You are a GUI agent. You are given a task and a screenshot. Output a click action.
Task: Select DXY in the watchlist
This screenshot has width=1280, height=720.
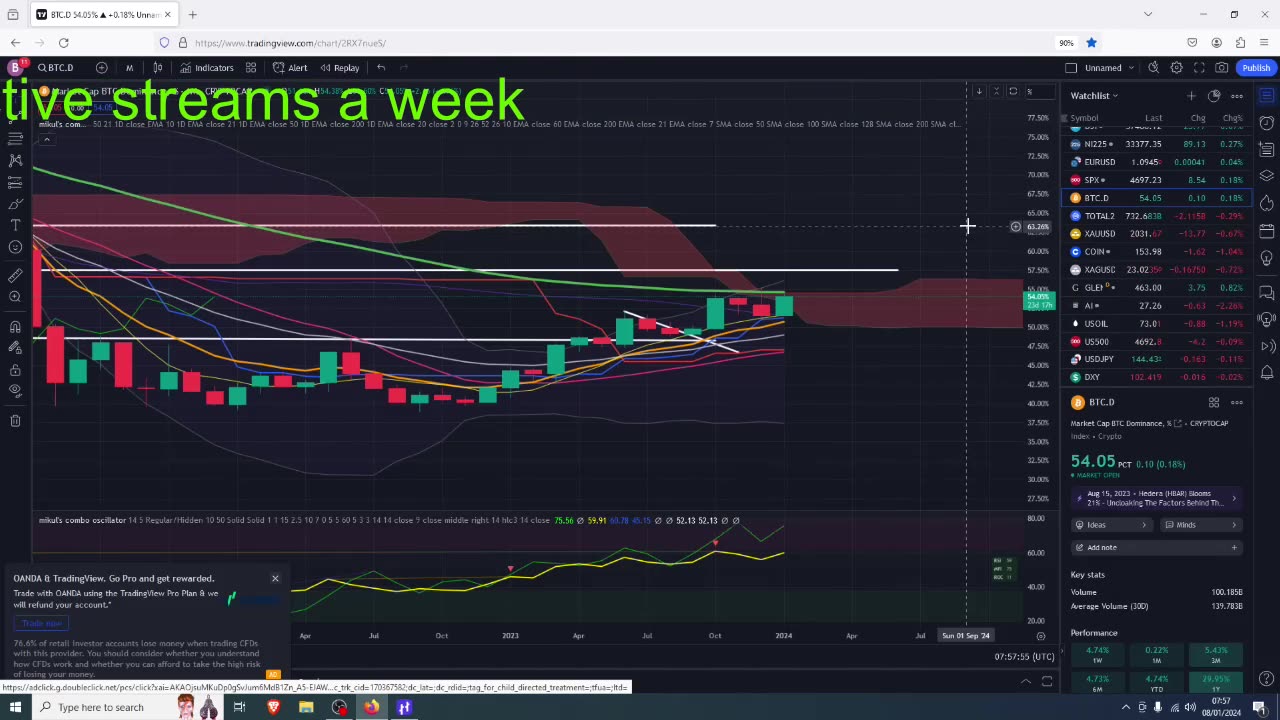click(x=1155, y=377)
